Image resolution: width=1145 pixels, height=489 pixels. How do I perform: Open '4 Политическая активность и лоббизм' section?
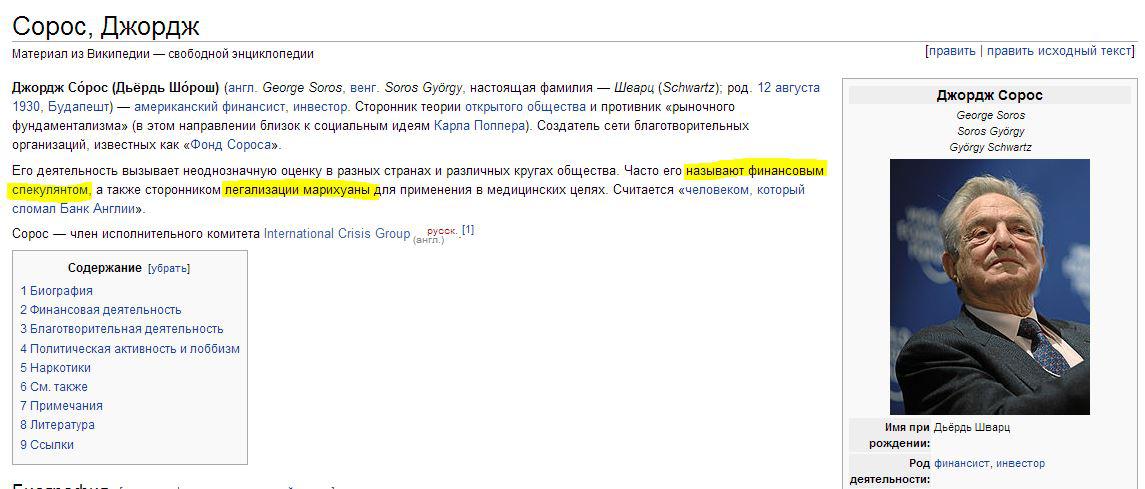(x=130, y=349)
